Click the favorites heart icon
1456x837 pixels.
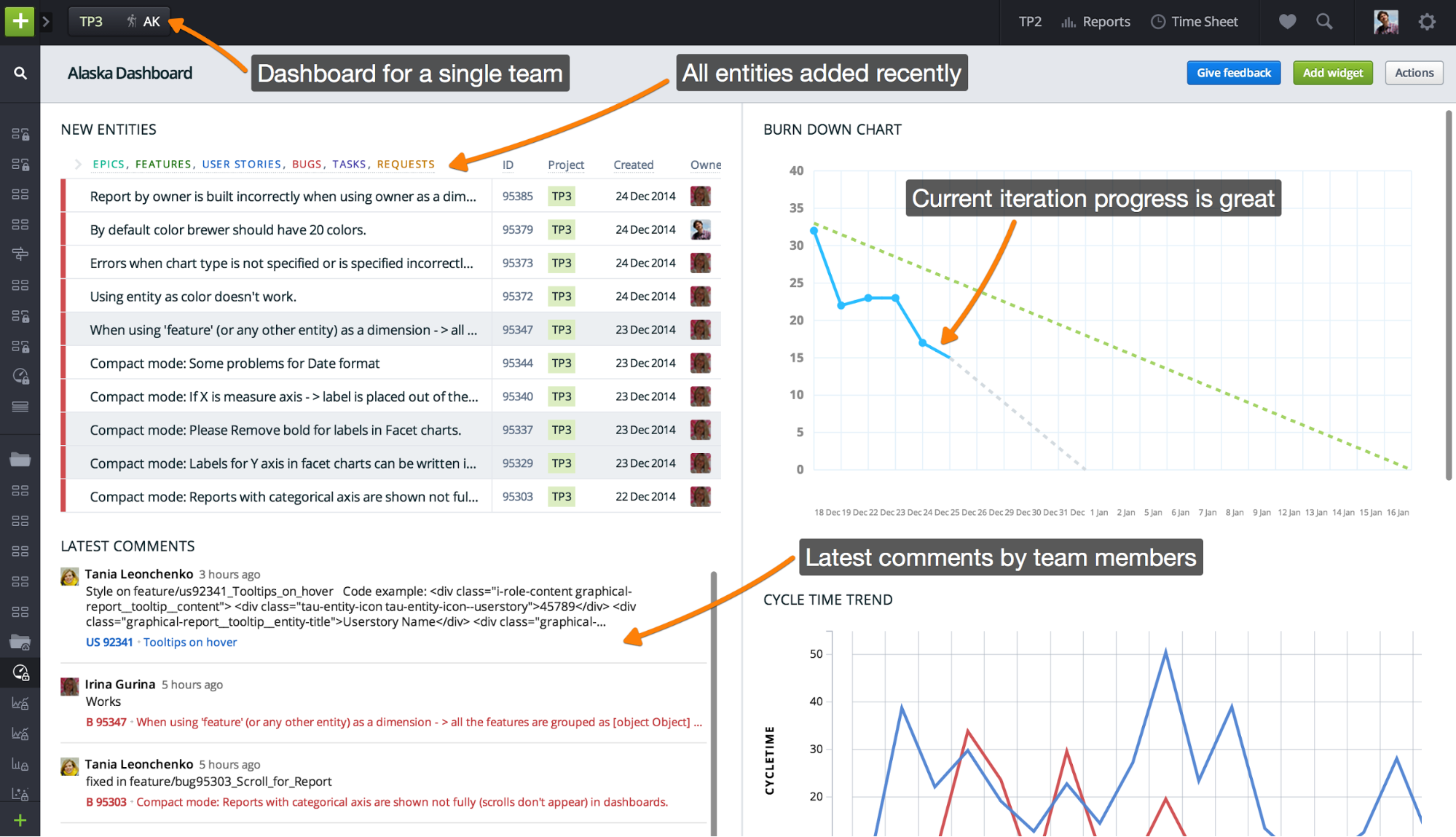[1287, 22]
